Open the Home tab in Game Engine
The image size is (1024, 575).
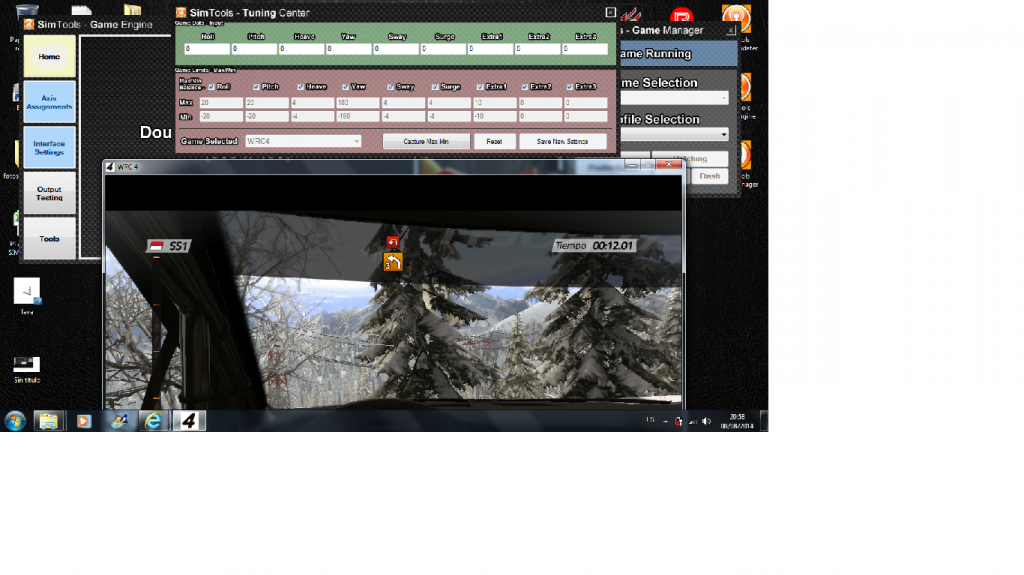coord(50,57)
